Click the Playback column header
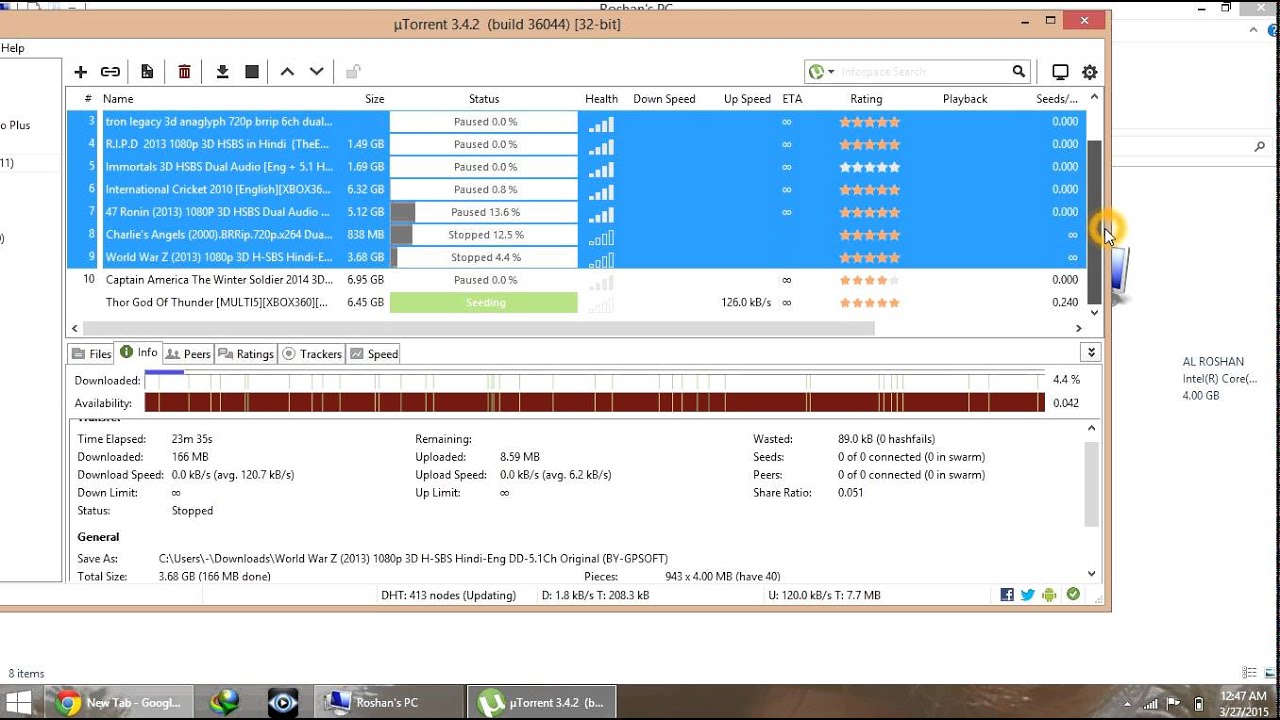This screenshot has width=1280, height=720. [965, 99]
